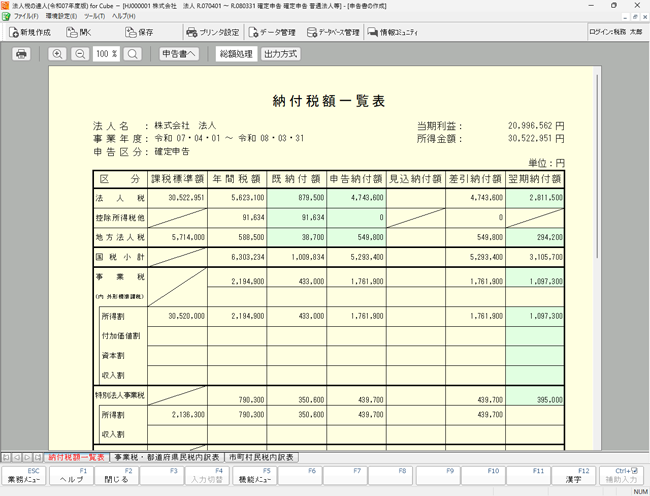Create a new file with 新規作成

28,32
